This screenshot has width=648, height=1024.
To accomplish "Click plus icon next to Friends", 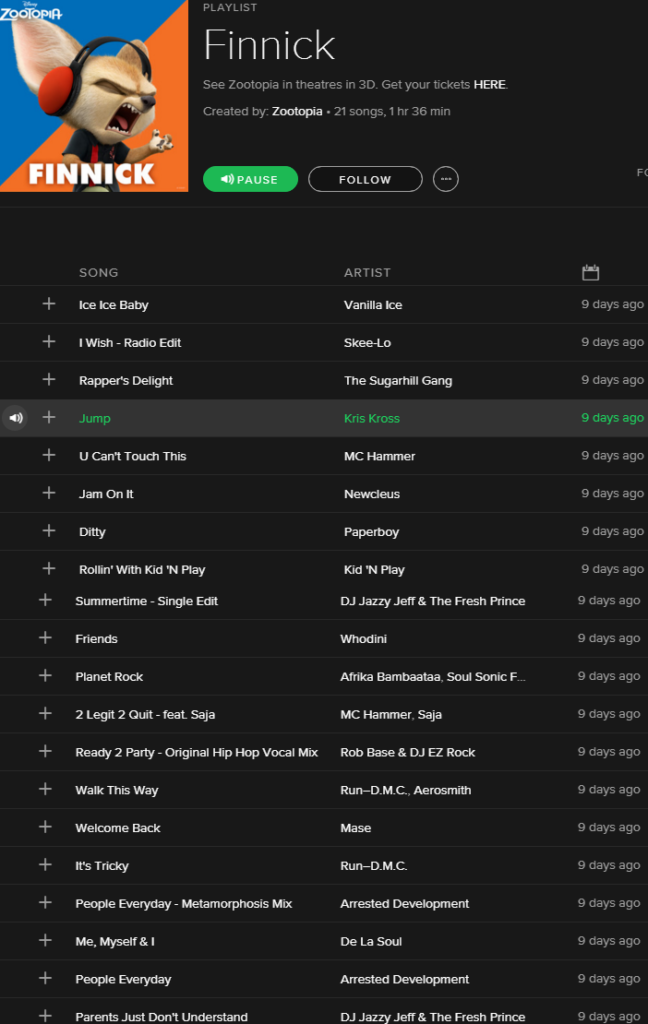I will click(45, 638).
